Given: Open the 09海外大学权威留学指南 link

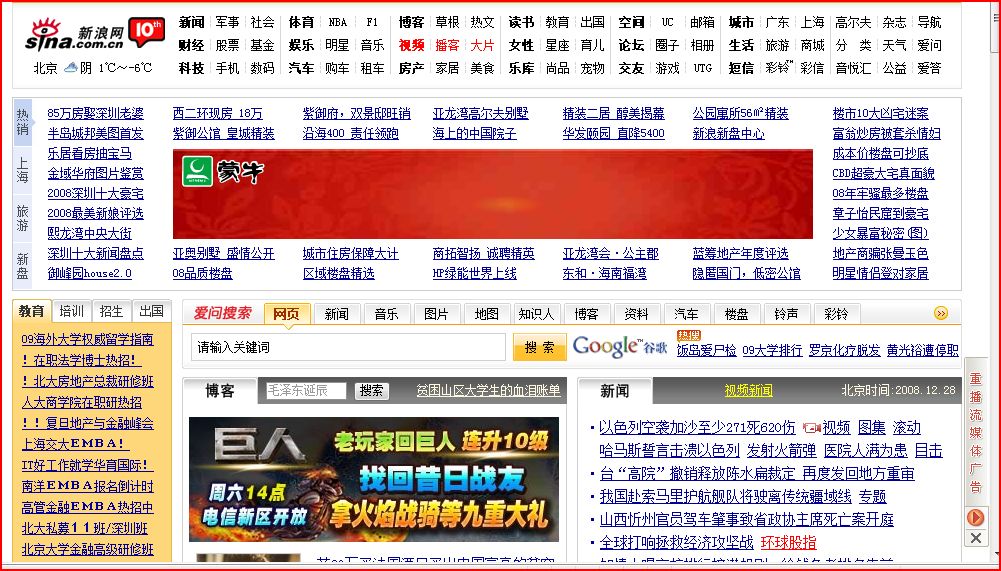Looking at the screenshot, I should pyautogui.click(x=87, y=339).
